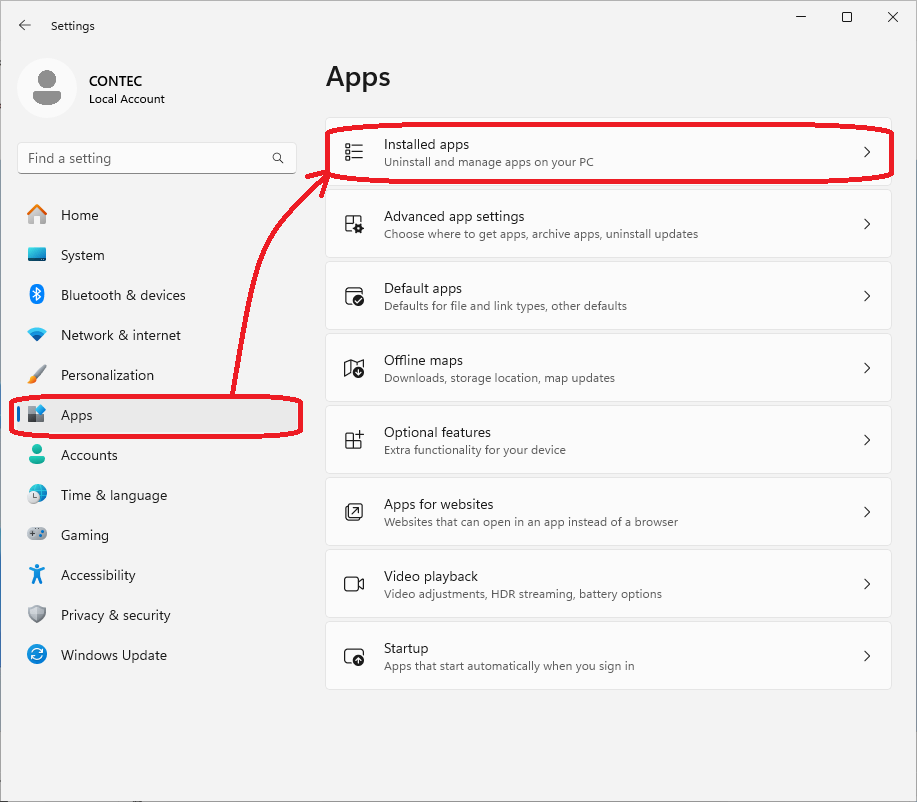The height and width of the screenshot is (802, 917).
Task: Click the Apps sidebar icon
Action: (37, 414)
